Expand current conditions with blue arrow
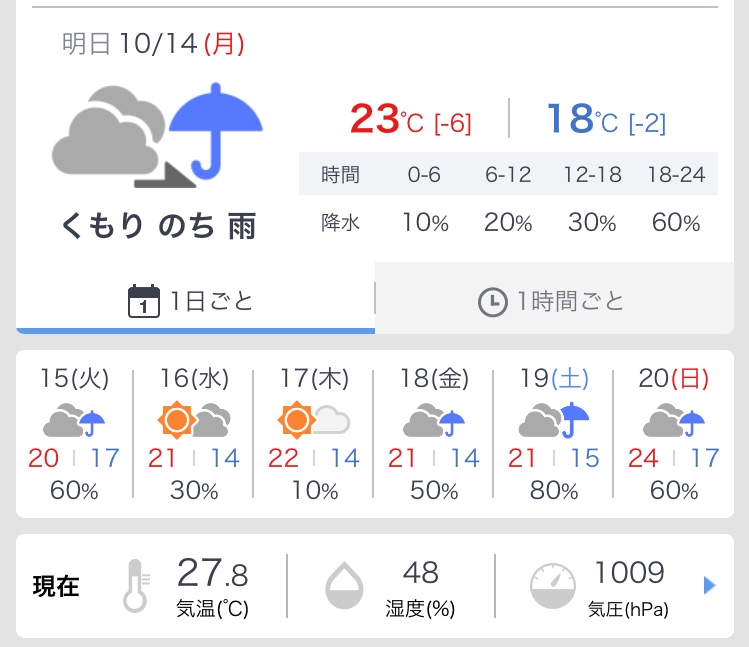749x647 pixels. pos(710,586)
